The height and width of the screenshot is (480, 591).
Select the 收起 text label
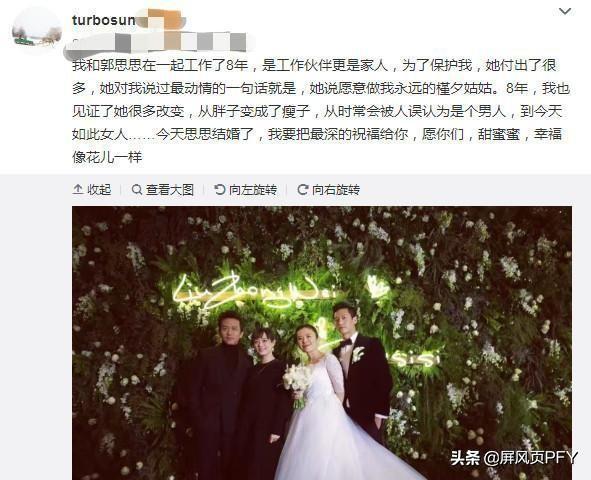[99, 190]
